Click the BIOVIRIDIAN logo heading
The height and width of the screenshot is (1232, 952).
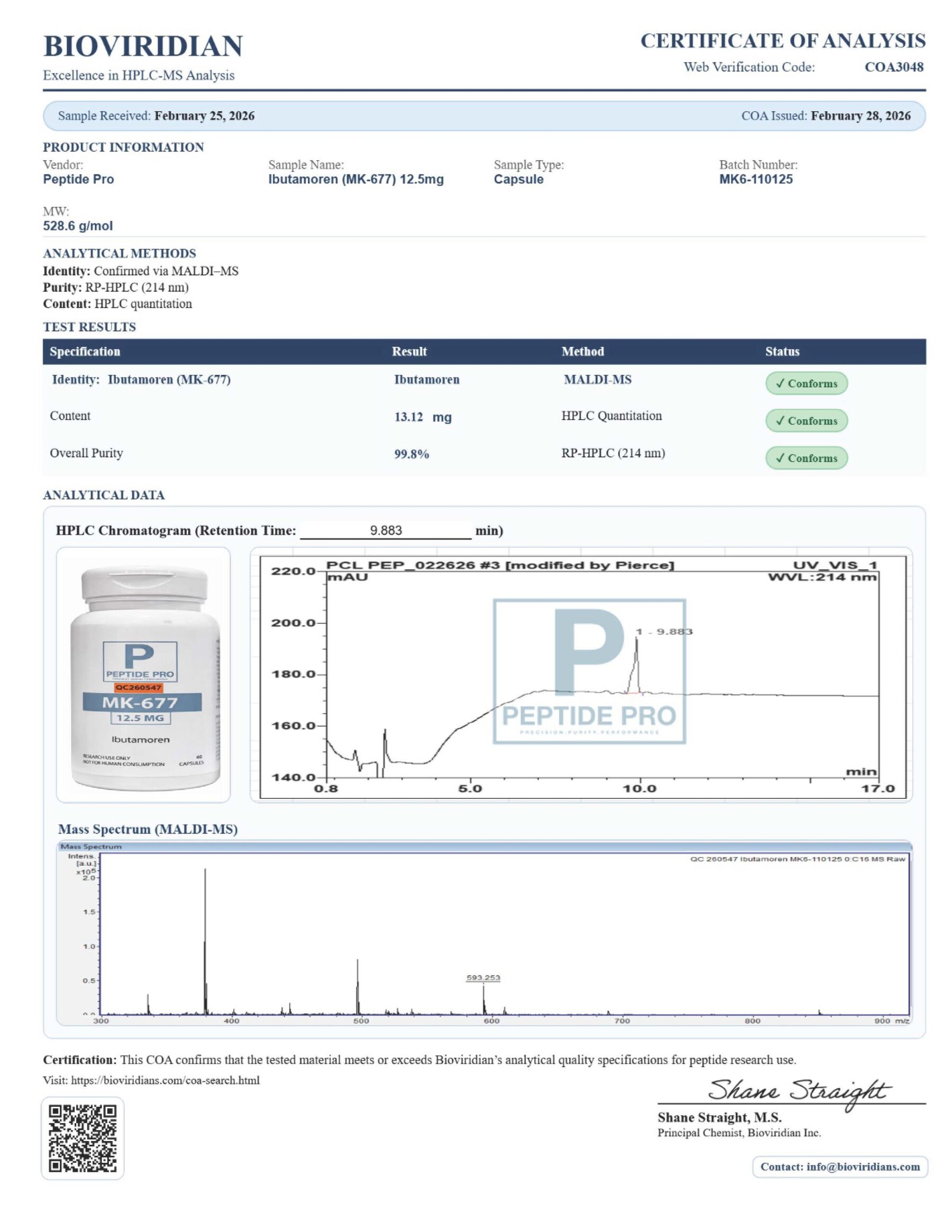143,46
